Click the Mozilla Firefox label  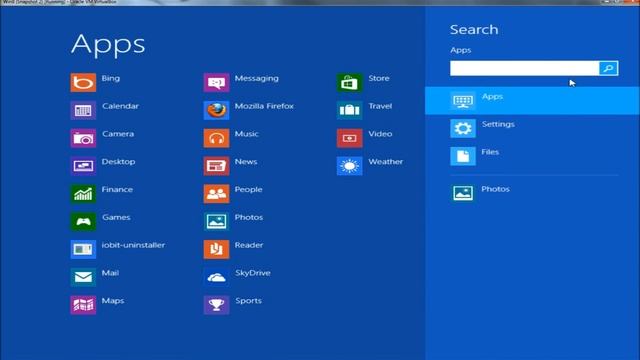coord(264,106)
